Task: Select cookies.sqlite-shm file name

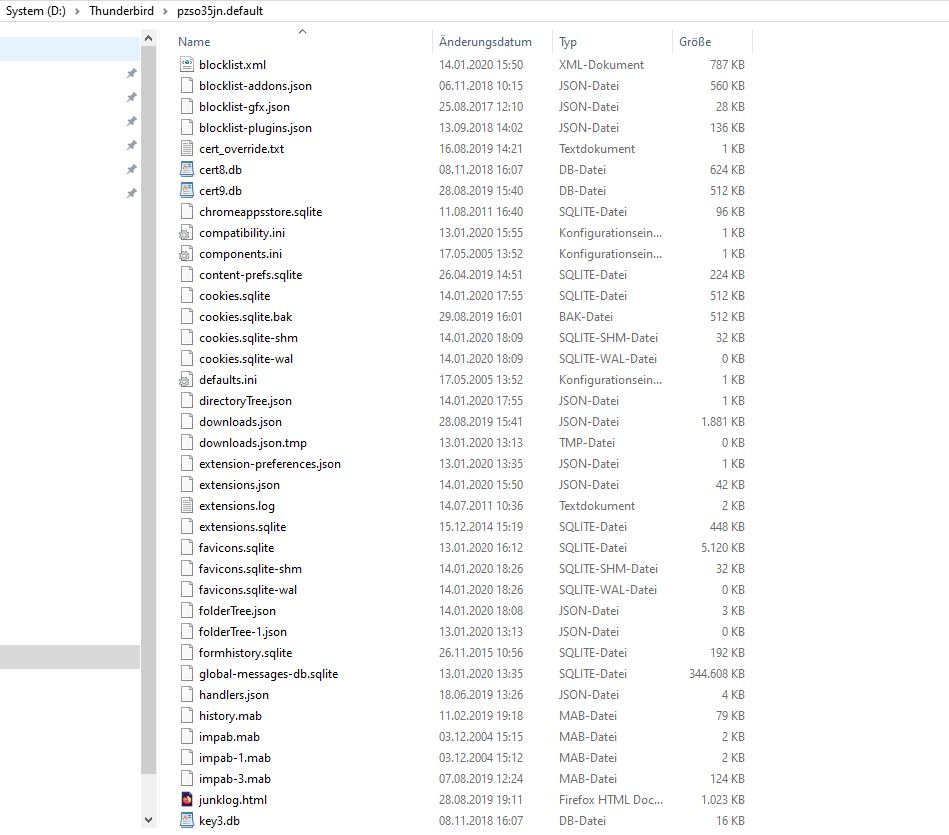Action: [248, 338]
